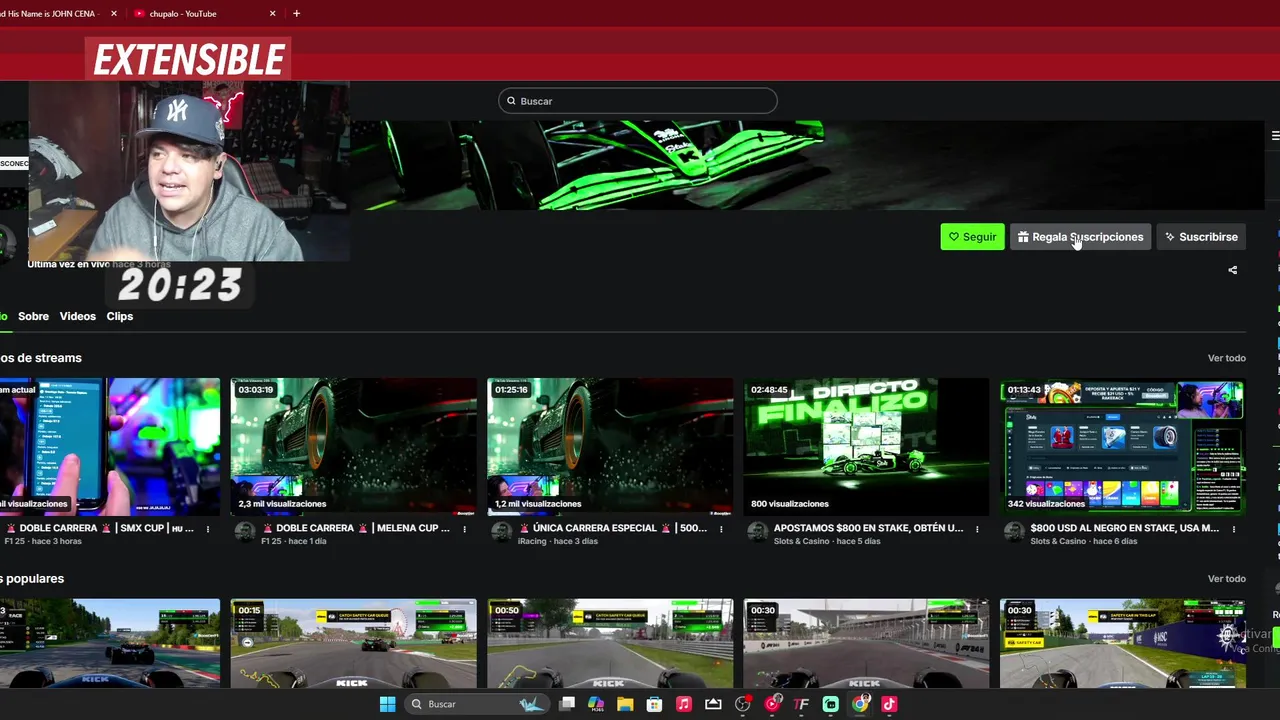Open TikTok app from taskbar

tap(889, 704)
